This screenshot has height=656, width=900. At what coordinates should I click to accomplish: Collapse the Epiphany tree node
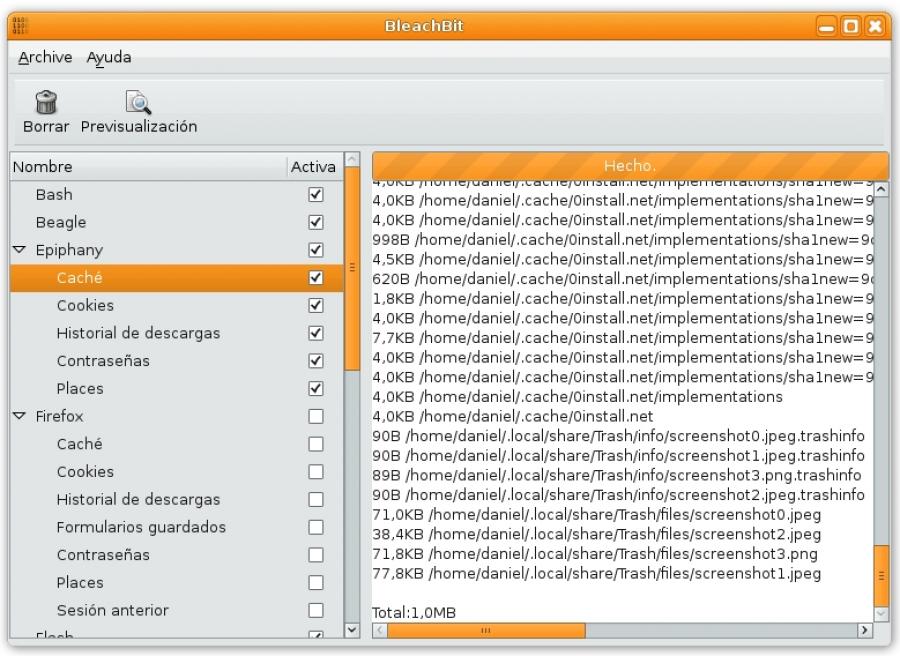coord(20,250)
